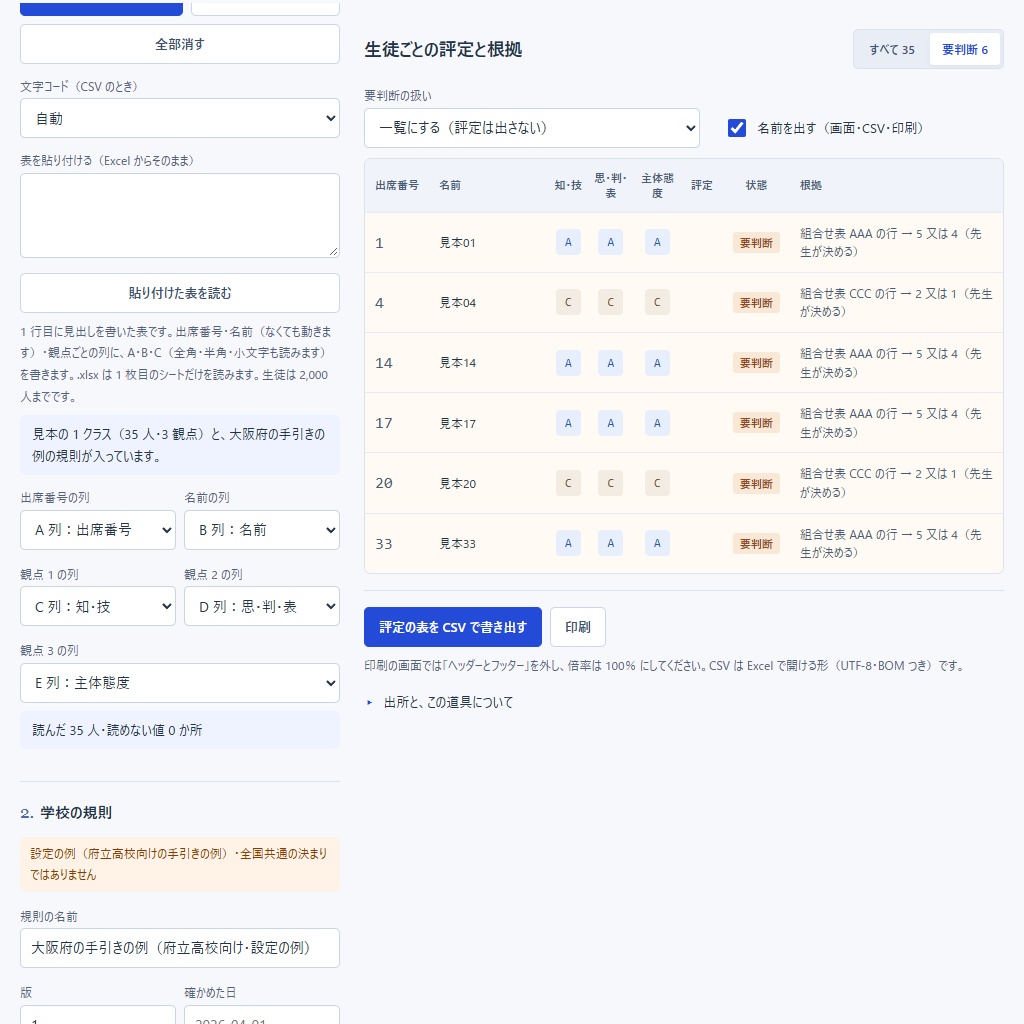Click the name cell 見本20
The height and width of the screenshot is (1024, 1024).
(457, 483)
